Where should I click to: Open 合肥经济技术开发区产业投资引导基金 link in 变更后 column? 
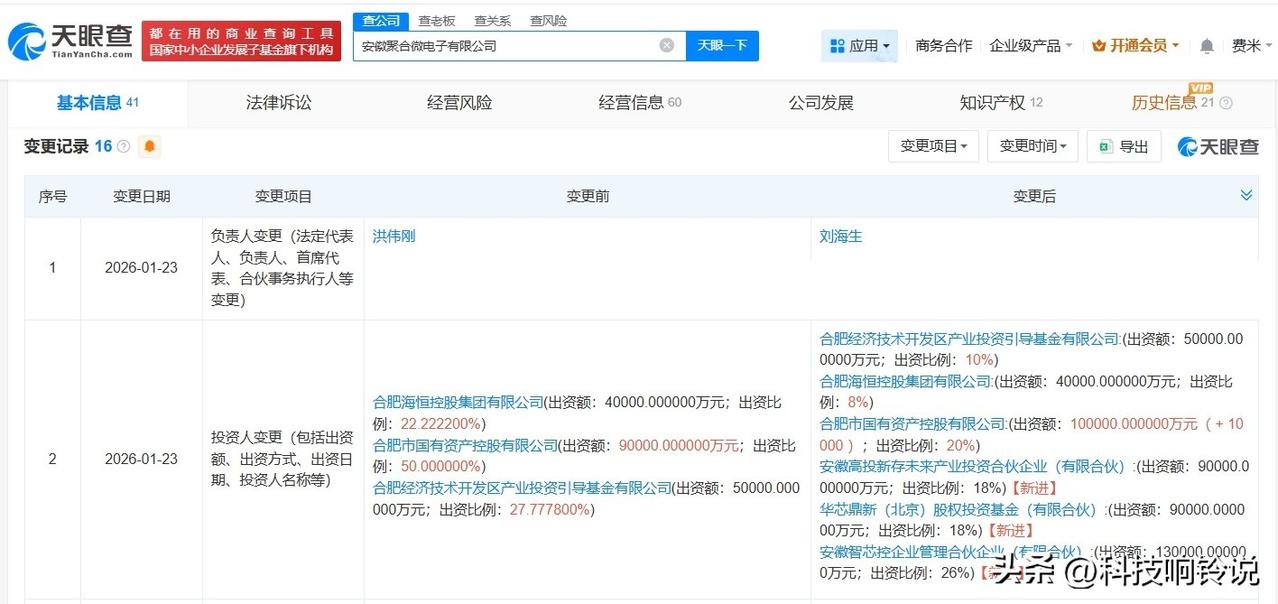tap(969, 339)
